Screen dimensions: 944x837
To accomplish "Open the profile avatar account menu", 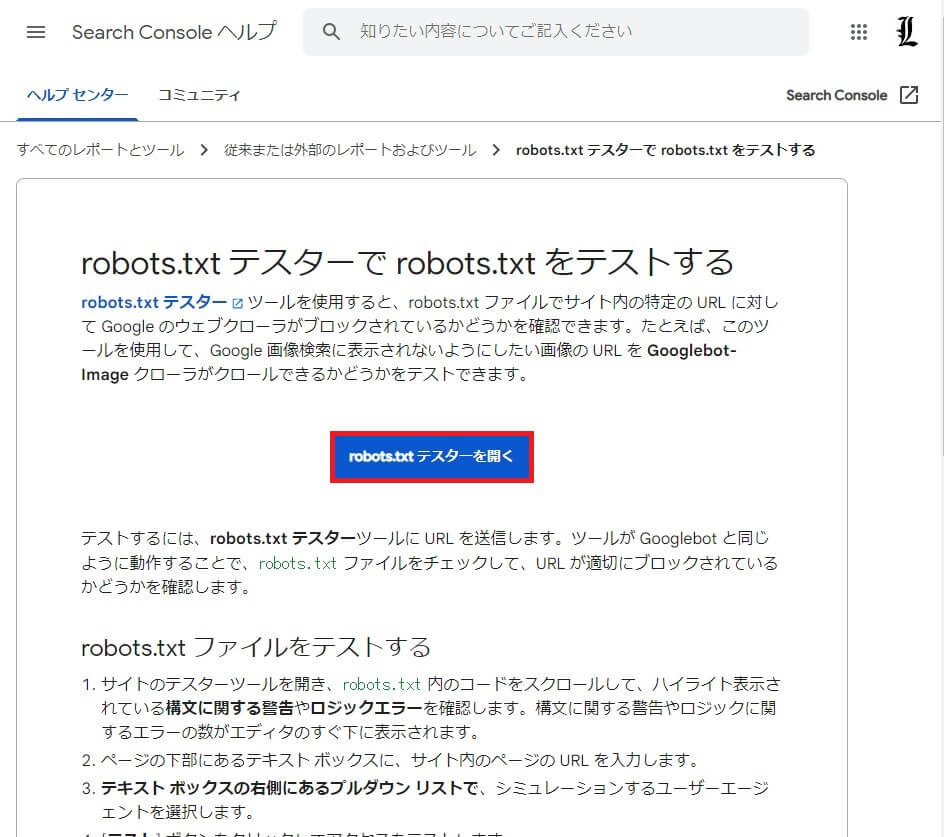I will [907, 32].
